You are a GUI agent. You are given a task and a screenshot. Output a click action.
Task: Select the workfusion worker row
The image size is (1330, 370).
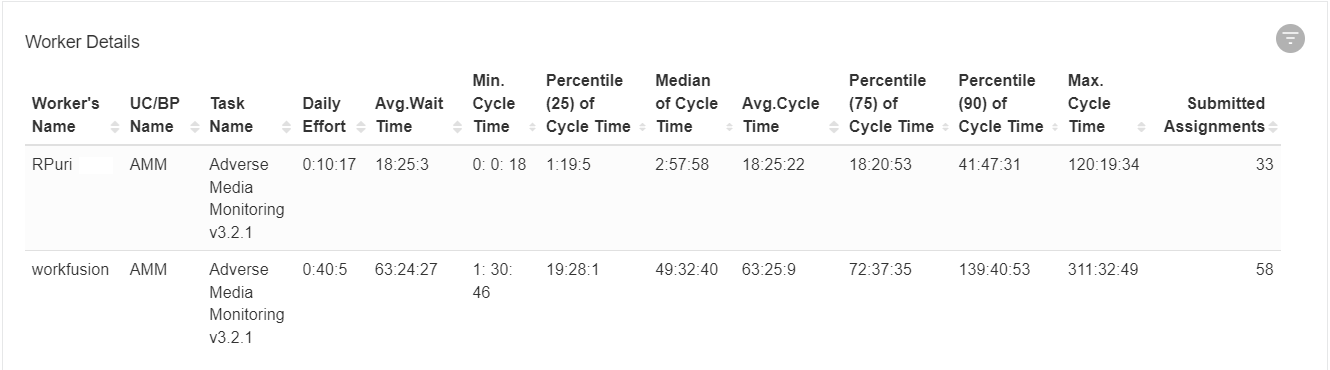(652, 303)
